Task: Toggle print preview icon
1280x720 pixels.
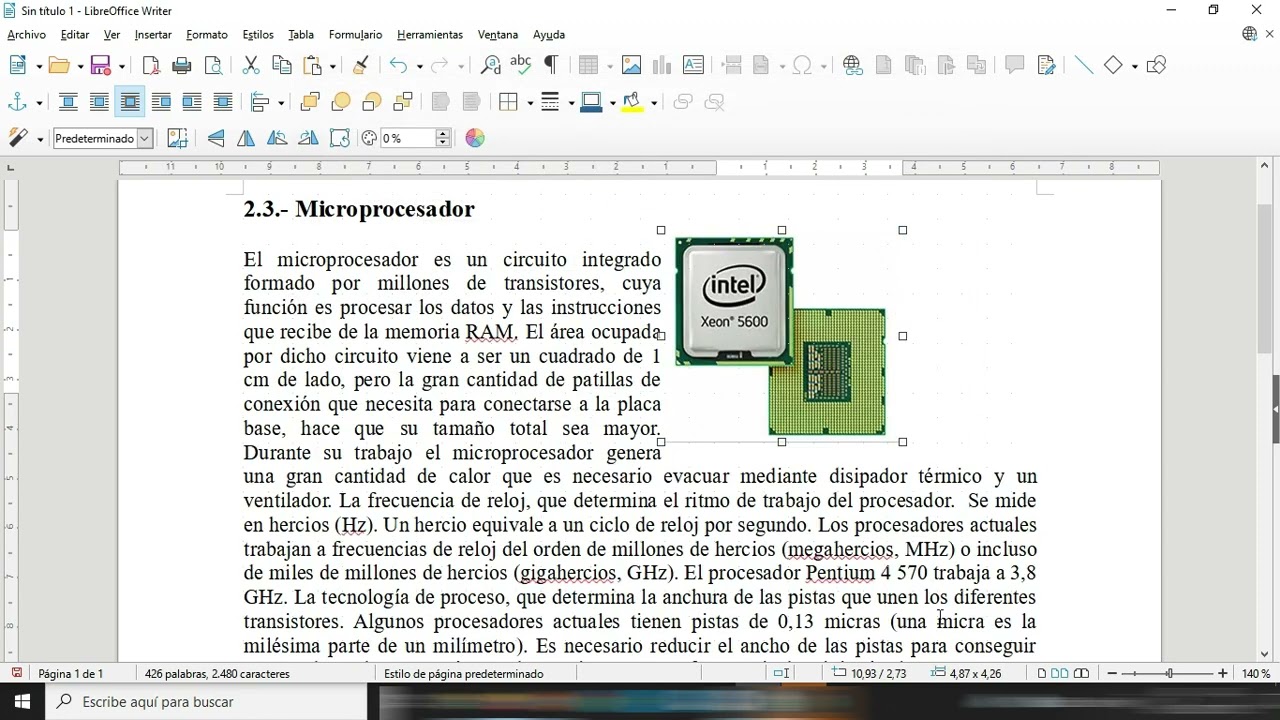Action: click(213, 65)
